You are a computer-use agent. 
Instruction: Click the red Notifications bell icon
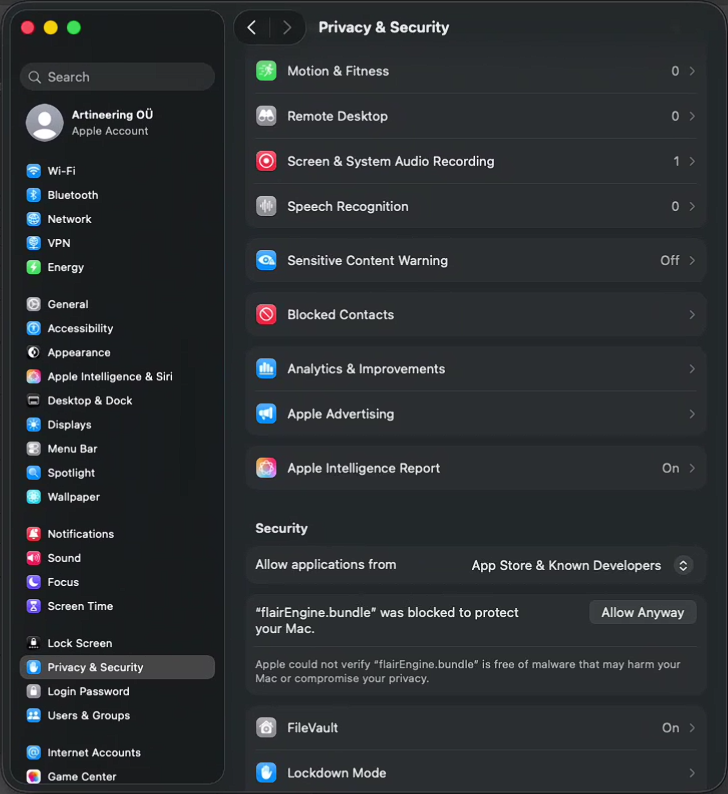click(x=33, y=534)
